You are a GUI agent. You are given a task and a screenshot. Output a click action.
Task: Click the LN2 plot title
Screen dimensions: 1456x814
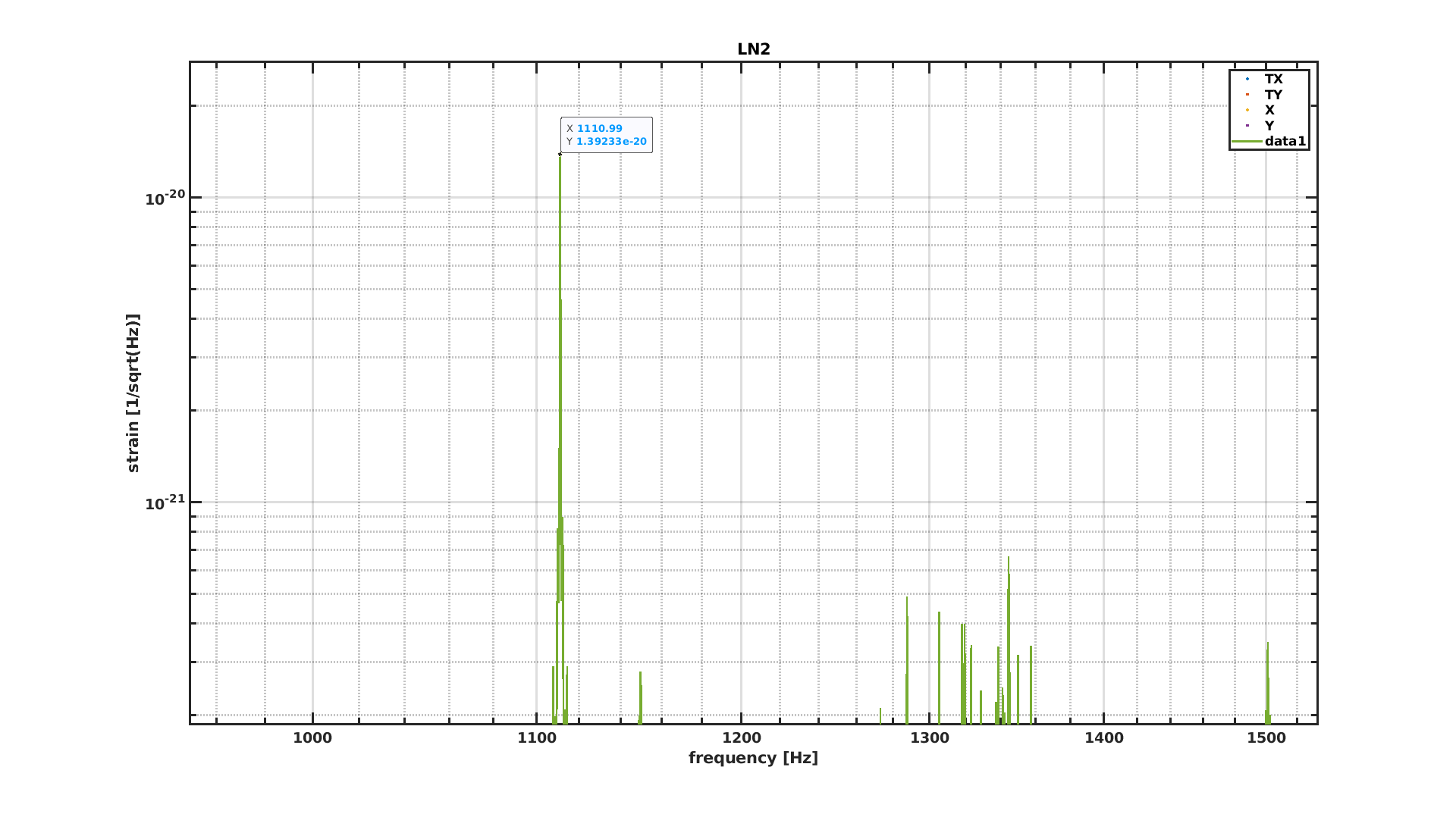click(754, 49)
